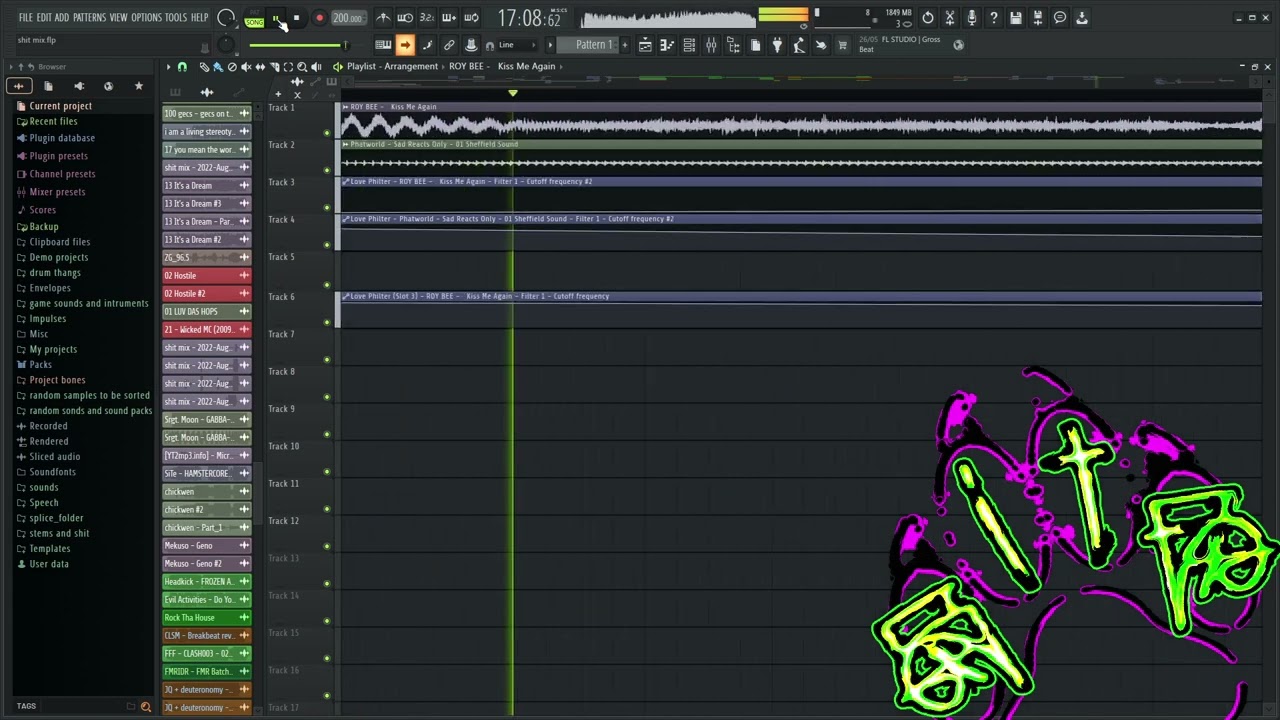Toggle mute dot for Track 3
This screenshot has height=720, width=1280.
pos(326,208)
